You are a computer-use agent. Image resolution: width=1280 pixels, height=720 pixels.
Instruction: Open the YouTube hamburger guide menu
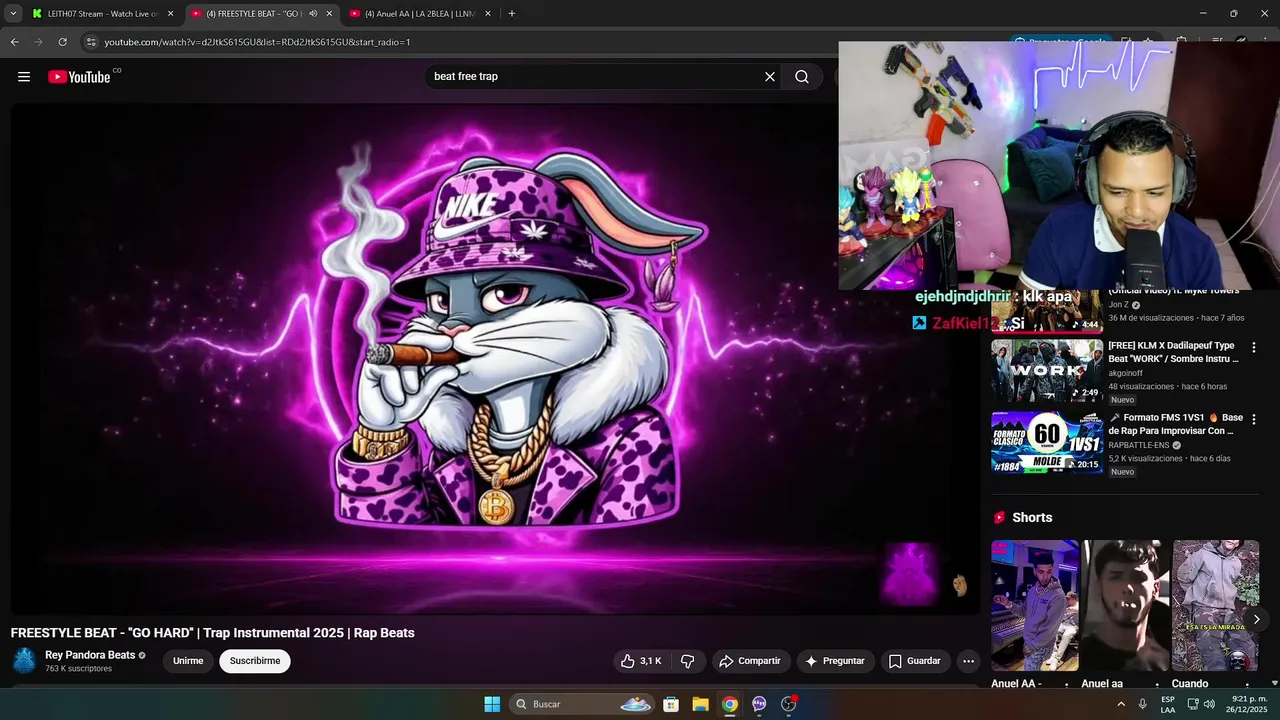tap(24, 77)
